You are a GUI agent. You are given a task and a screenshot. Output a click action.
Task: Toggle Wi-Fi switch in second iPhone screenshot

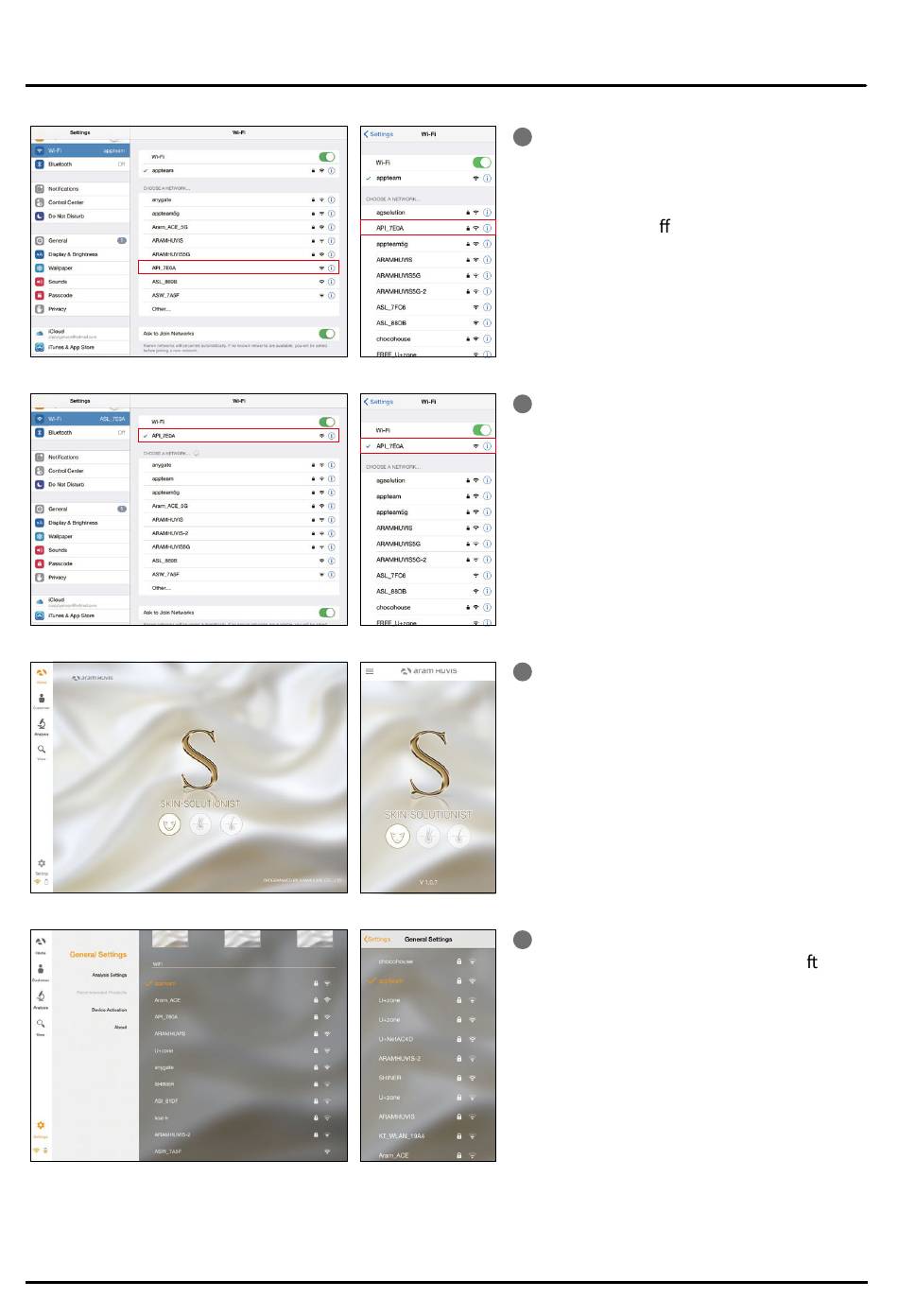tap(482, 430)
